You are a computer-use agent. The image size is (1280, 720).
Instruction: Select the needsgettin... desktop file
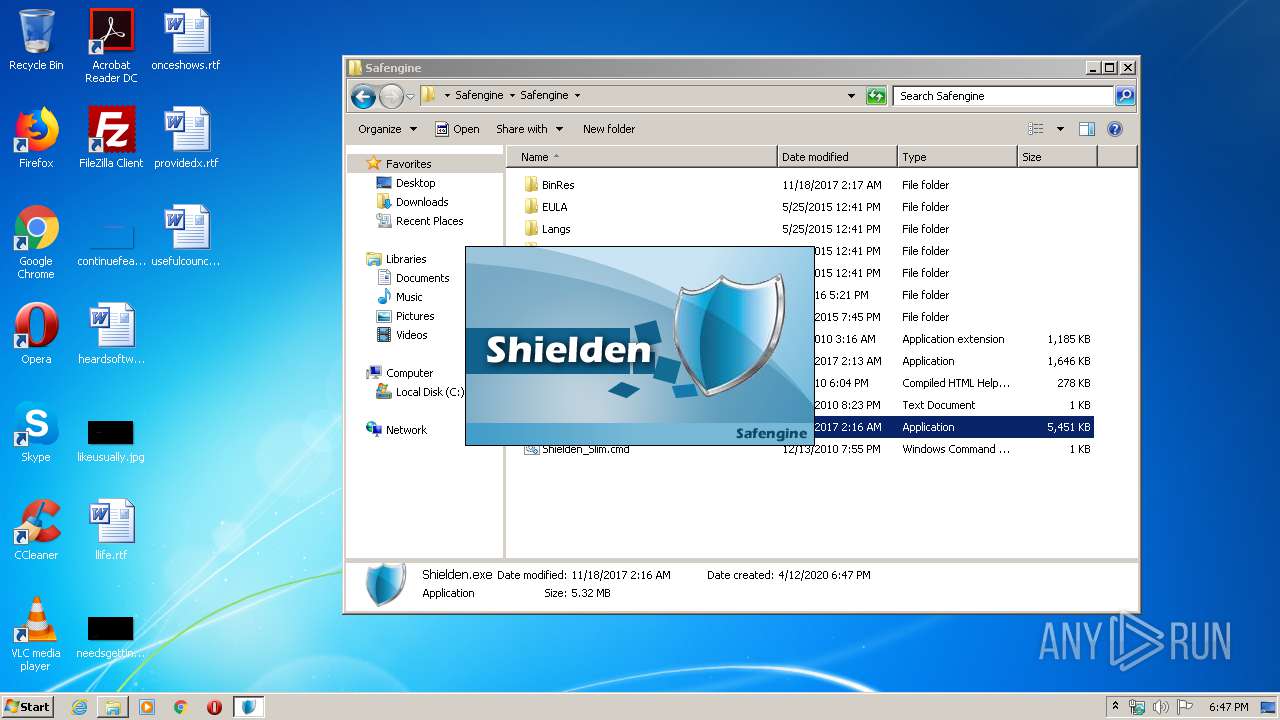tap(111, 636)
